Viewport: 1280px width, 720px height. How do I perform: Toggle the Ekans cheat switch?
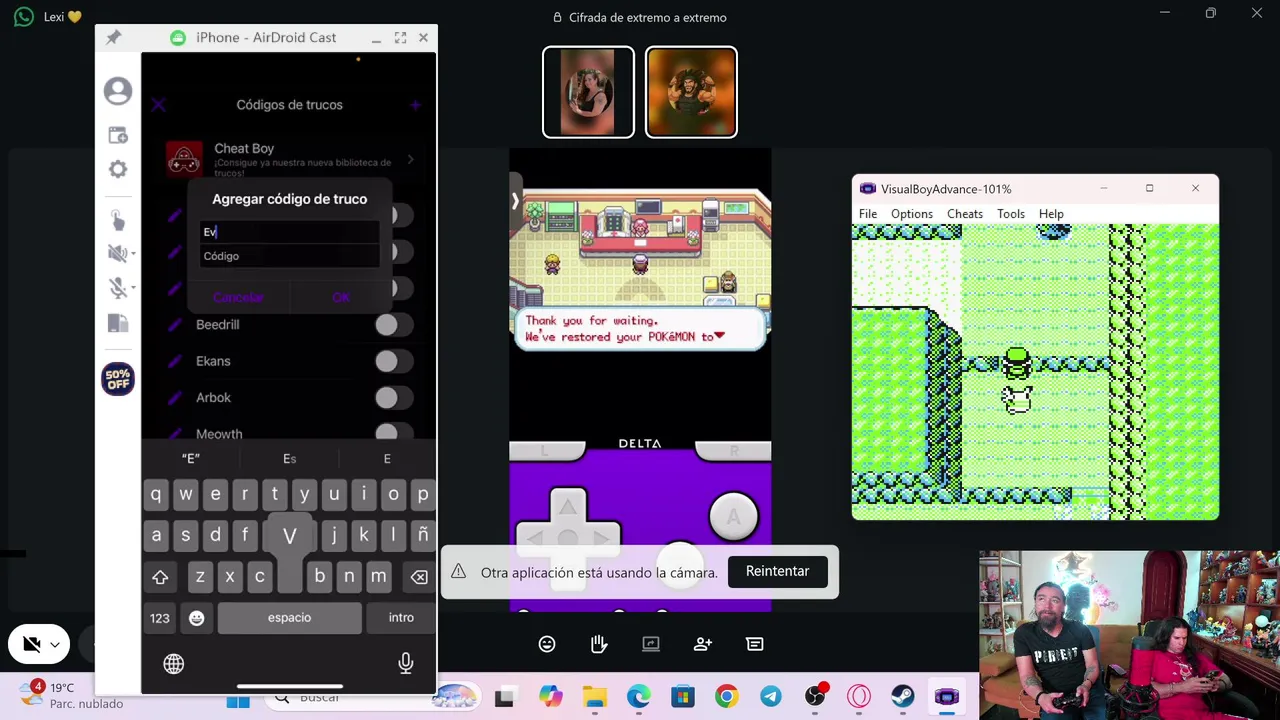tap(393, 361)
